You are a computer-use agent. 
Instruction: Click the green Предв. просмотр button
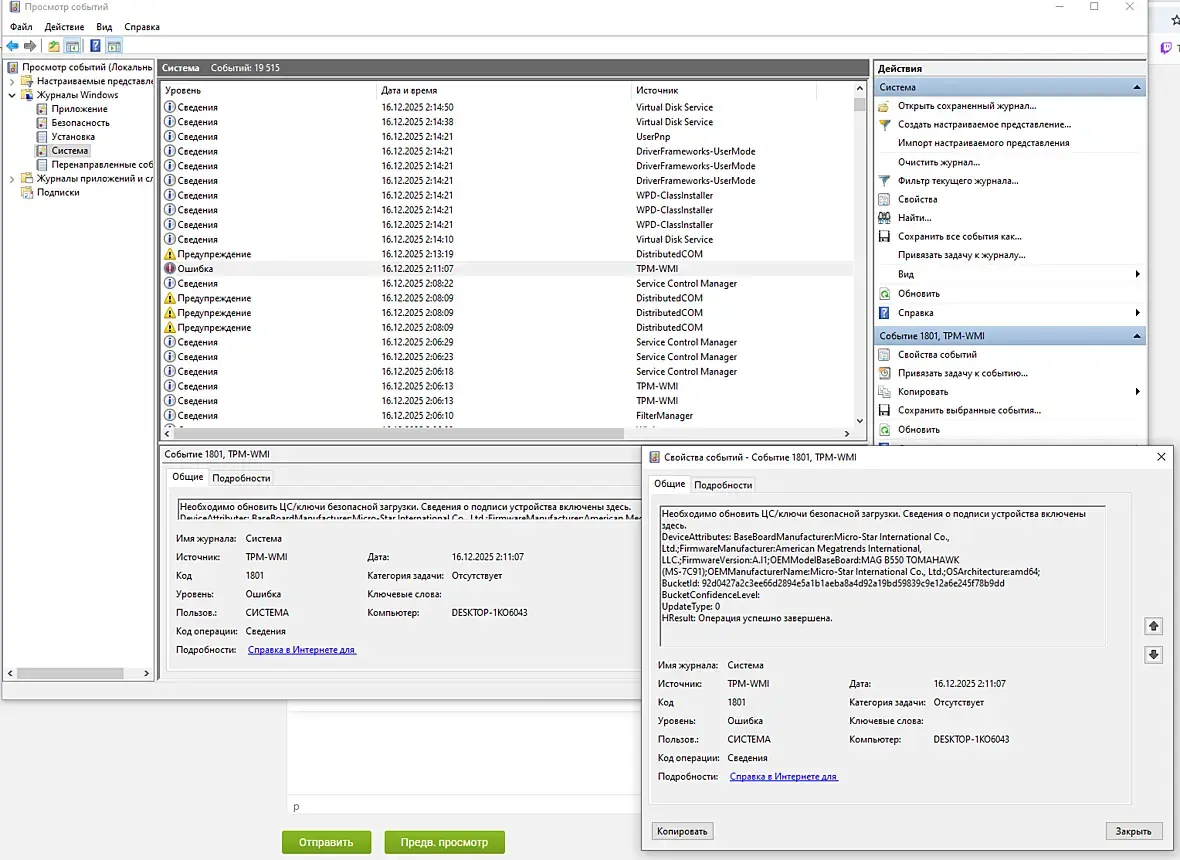coord(445,843)
